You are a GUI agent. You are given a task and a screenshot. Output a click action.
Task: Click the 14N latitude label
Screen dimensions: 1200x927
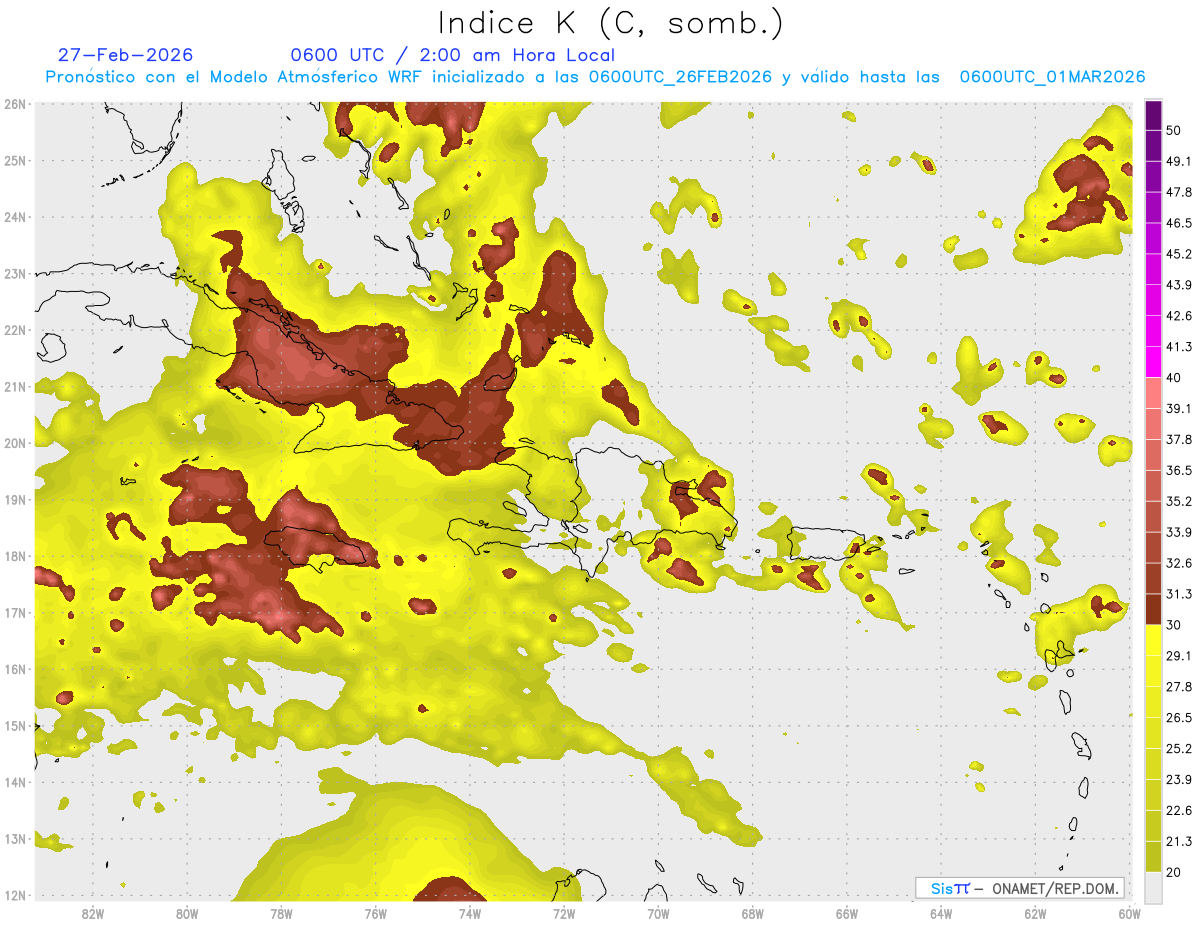coord(14,782)
